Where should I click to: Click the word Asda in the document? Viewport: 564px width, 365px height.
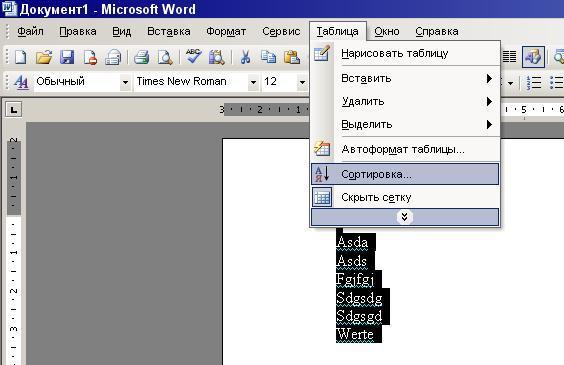point(353,242)
